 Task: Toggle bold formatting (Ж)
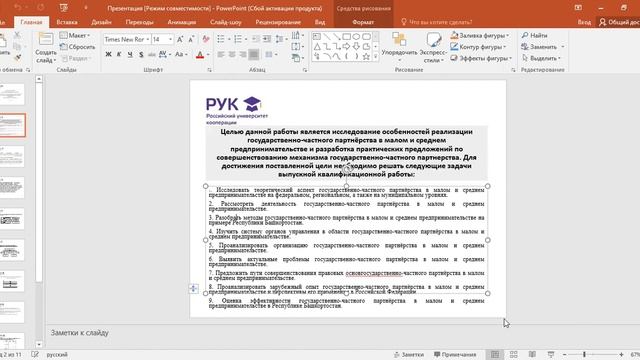click(108, 54)
